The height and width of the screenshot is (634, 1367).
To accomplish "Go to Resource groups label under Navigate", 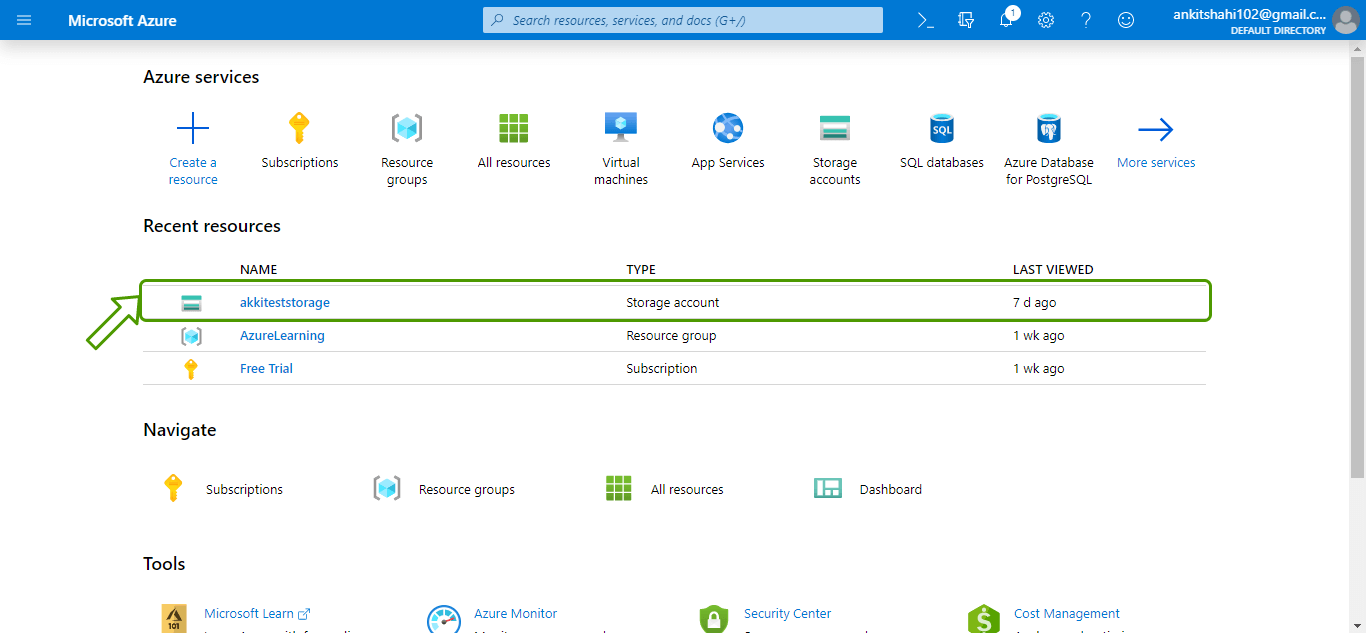I will point(467,489).
